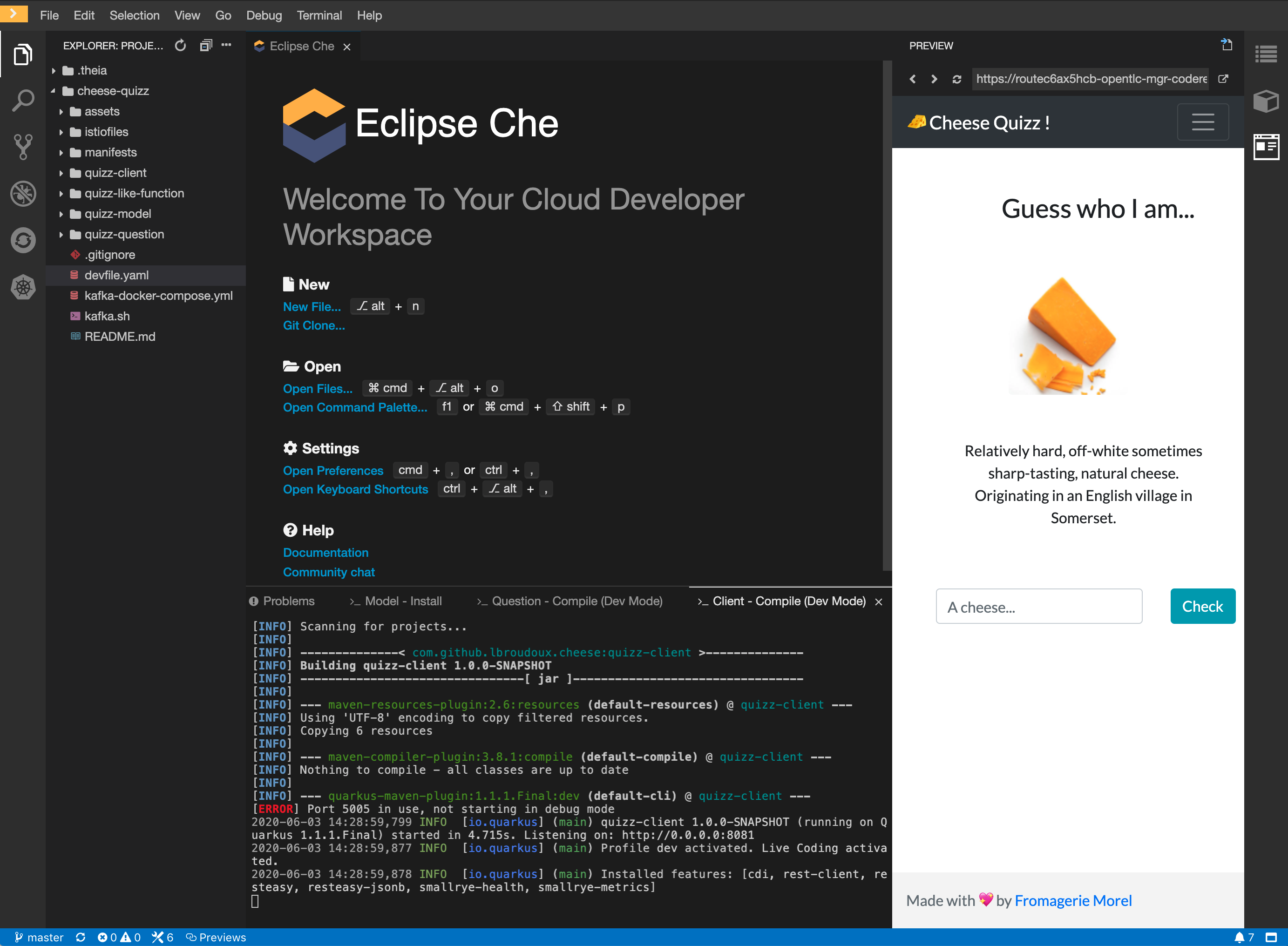1288x946 pixels.
Task: Click the Git Clone... link
Action: (314, 325)
